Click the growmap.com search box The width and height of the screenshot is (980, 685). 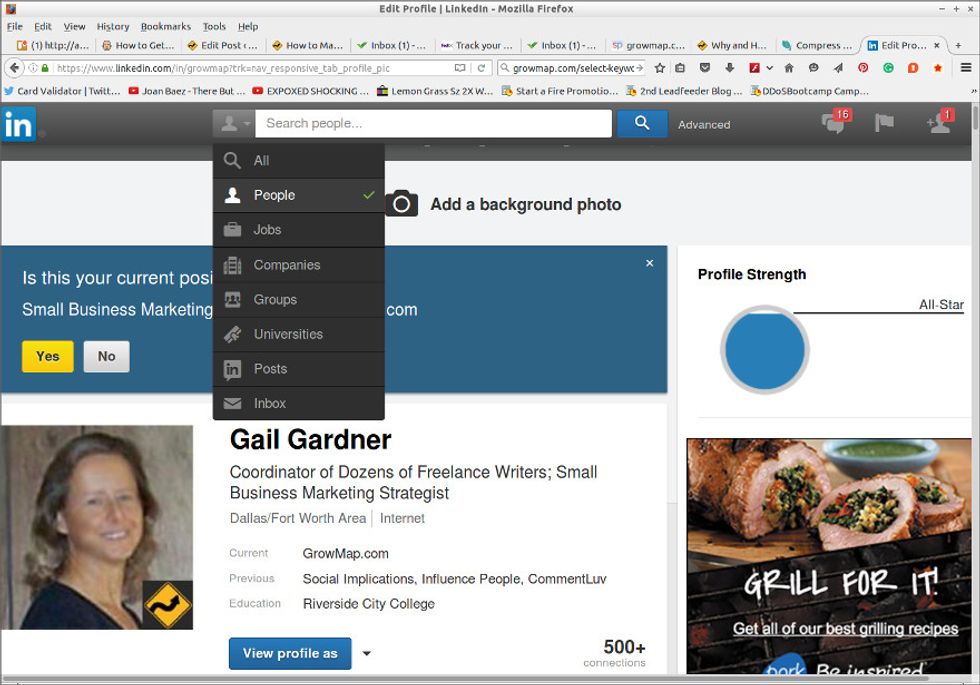coord(571,68)
